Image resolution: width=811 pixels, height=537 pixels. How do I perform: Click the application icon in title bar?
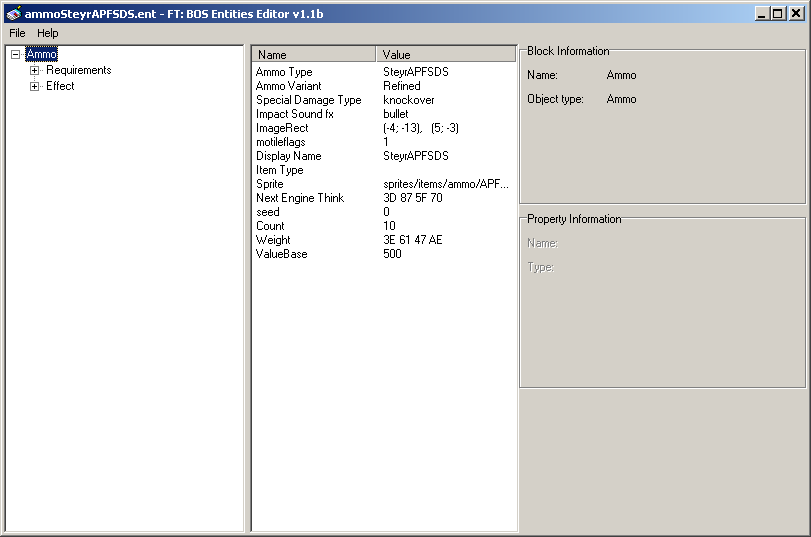[x=13, y=13]
